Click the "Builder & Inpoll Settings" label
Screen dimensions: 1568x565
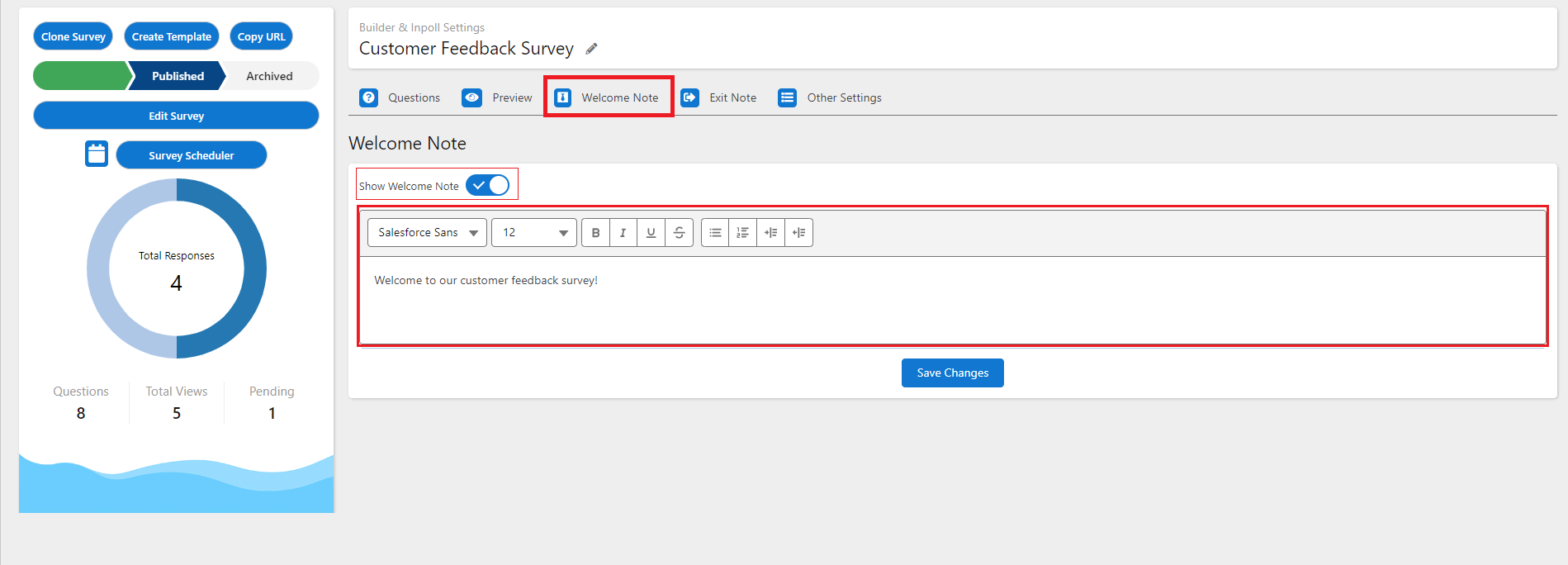(x=422, y=27)
